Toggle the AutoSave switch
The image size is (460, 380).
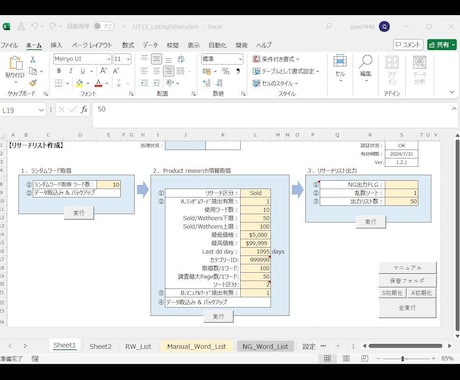(103, 26)
